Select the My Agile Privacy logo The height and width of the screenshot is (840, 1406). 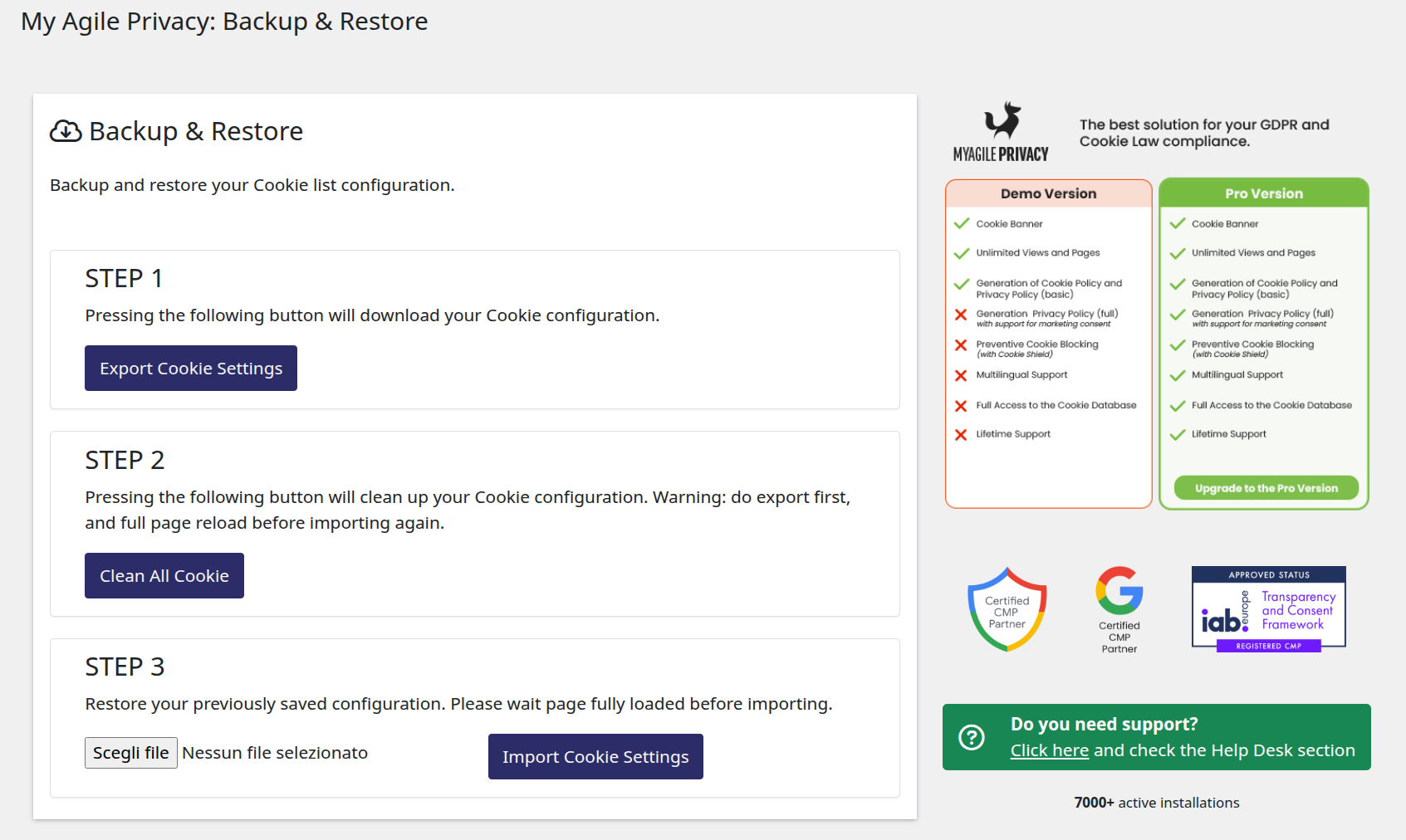(x=999, y=129)
